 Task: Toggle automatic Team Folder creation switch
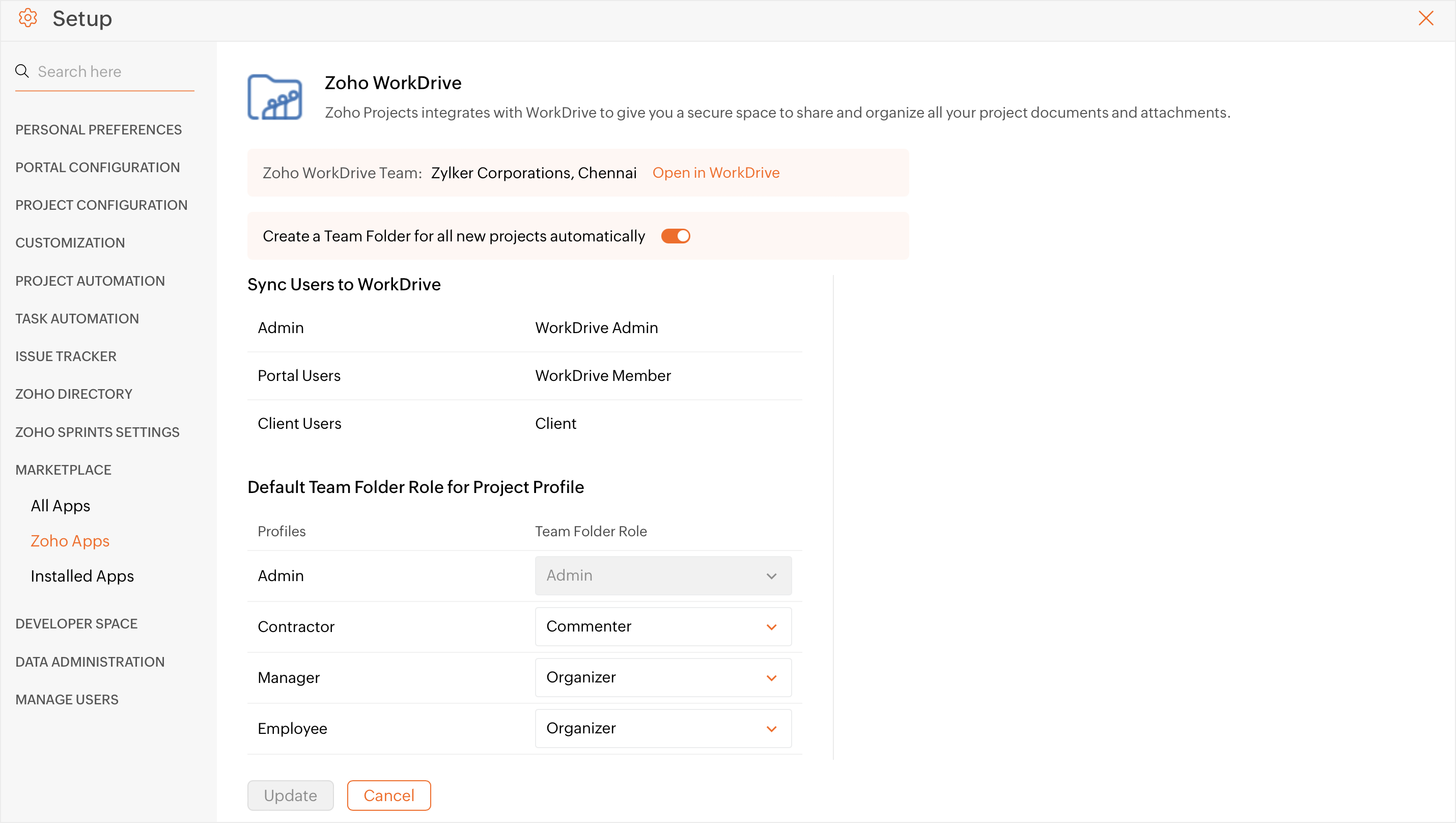click(x=676, y=236)
